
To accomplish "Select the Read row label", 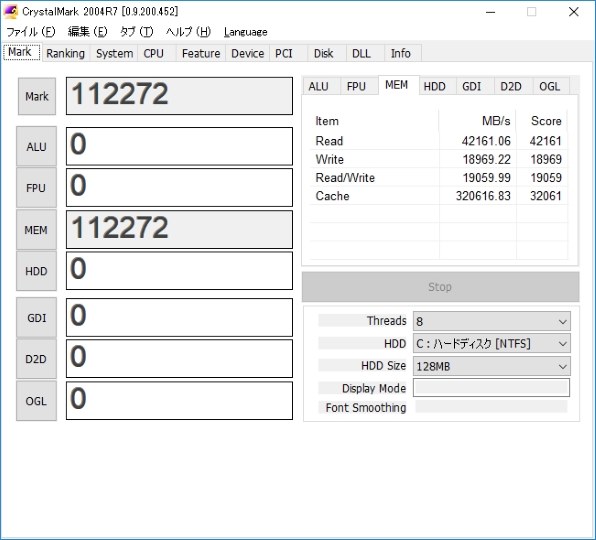I will pyautogui.click(x=329, y=141).
